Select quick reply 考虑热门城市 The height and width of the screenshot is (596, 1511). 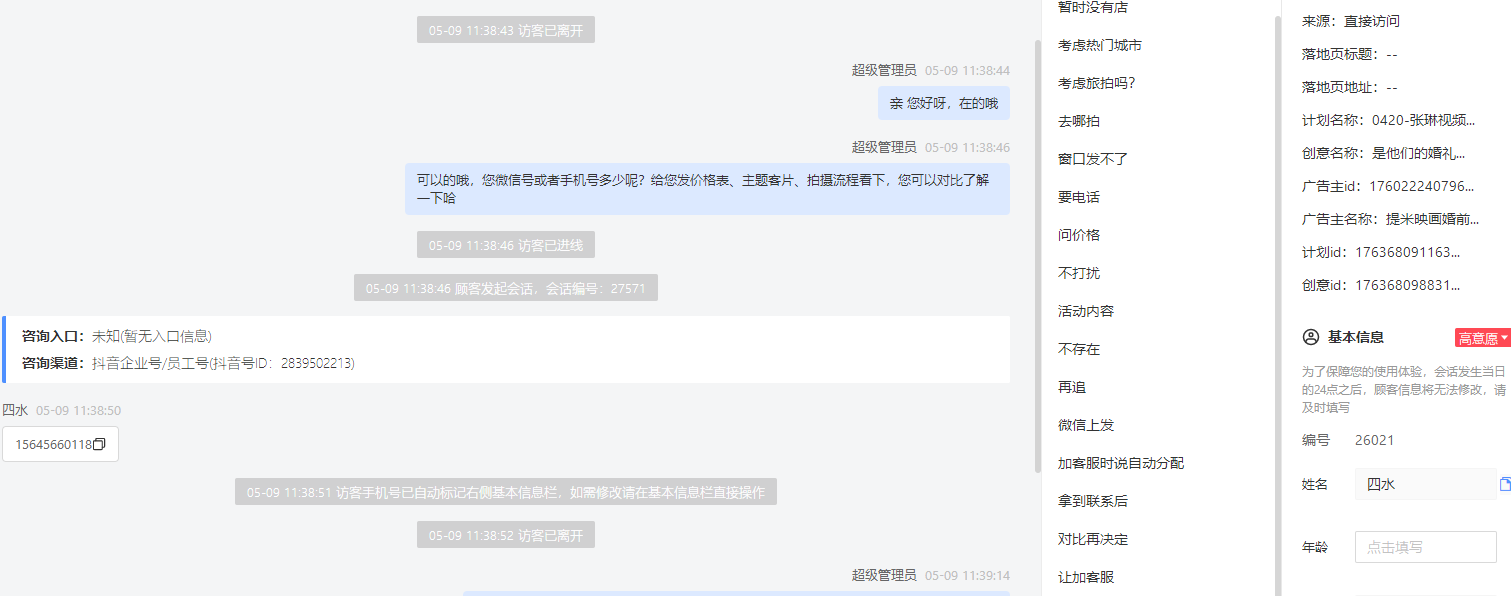[x=1100, y=45]
